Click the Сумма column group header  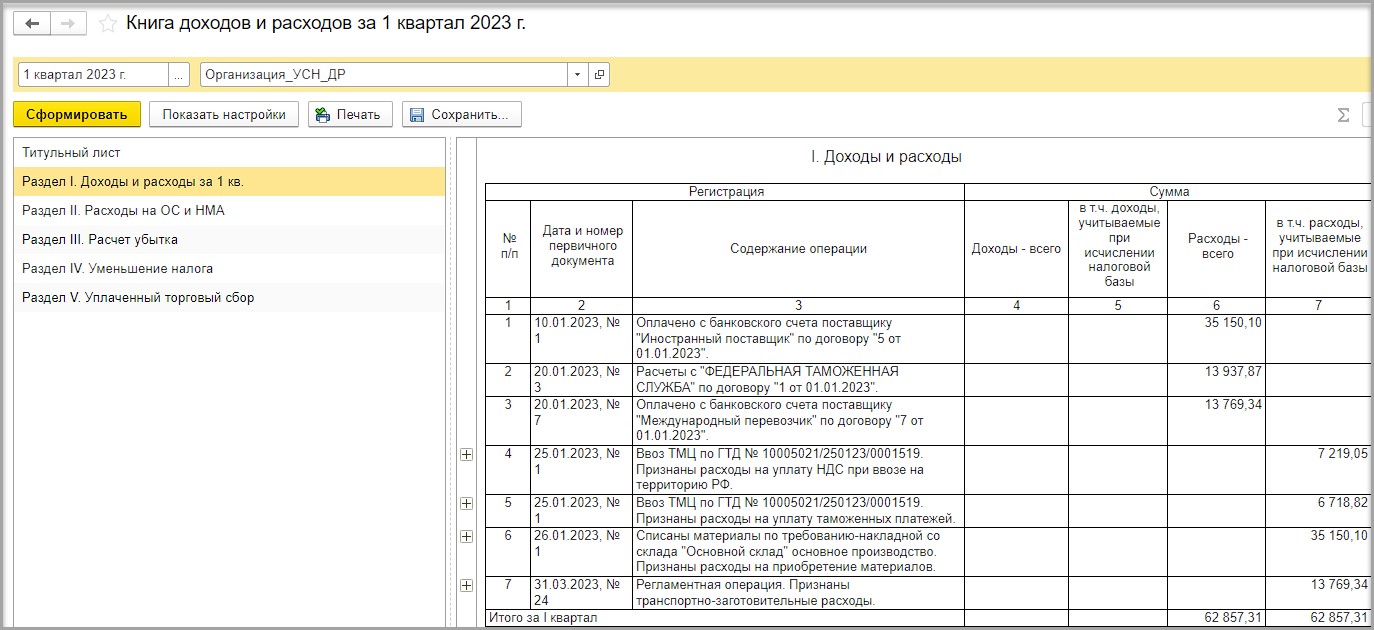pos(1169,192)
